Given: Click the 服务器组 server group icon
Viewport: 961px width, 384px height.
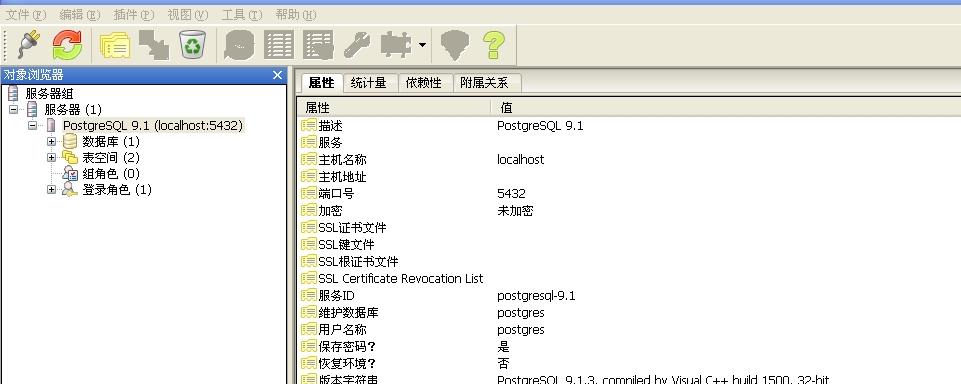Looking at the screenshot, I should [13, 94].
